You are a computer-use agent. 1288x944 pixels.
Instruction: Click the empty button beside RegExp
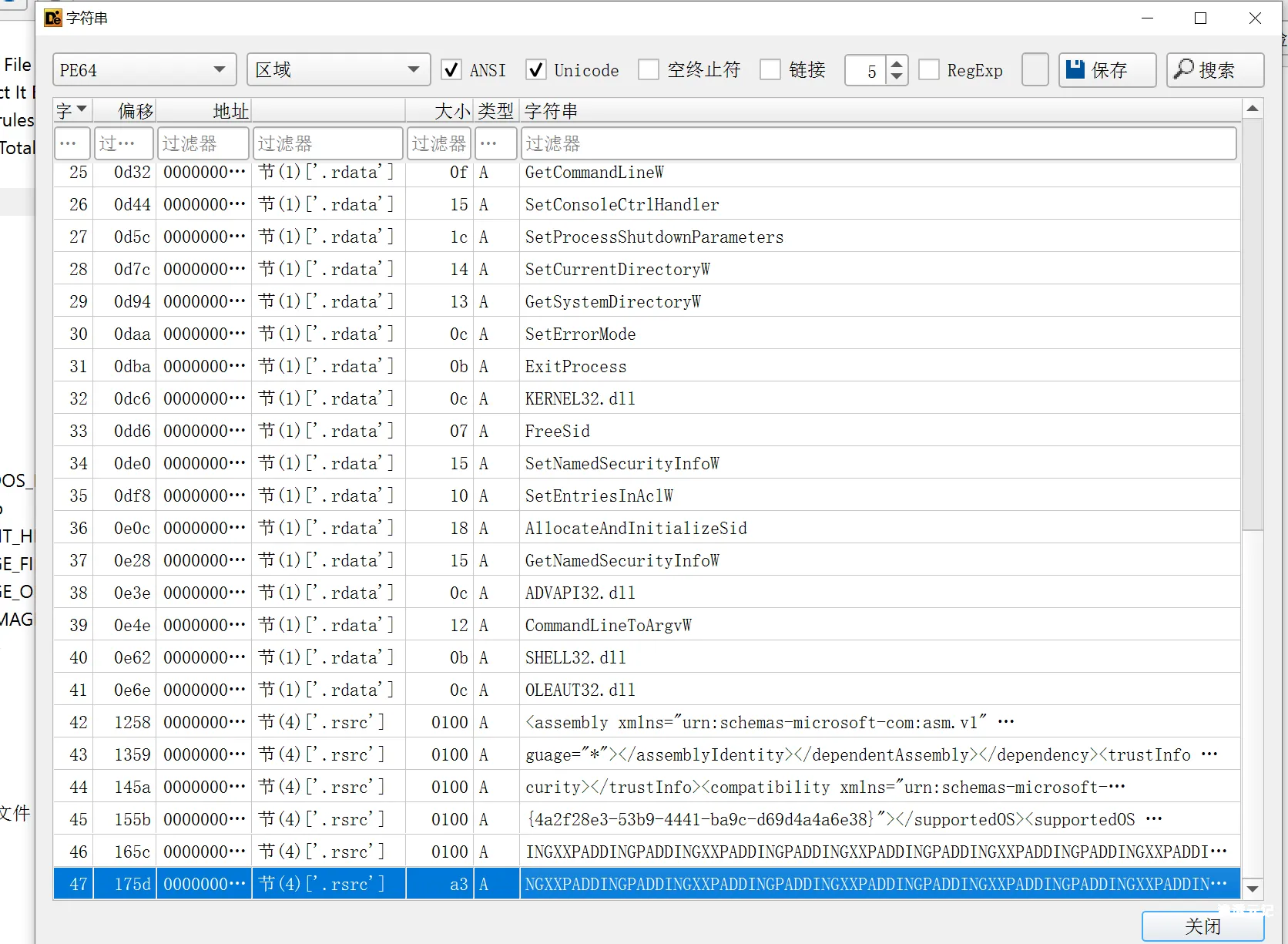click(x=1035, y=70)
